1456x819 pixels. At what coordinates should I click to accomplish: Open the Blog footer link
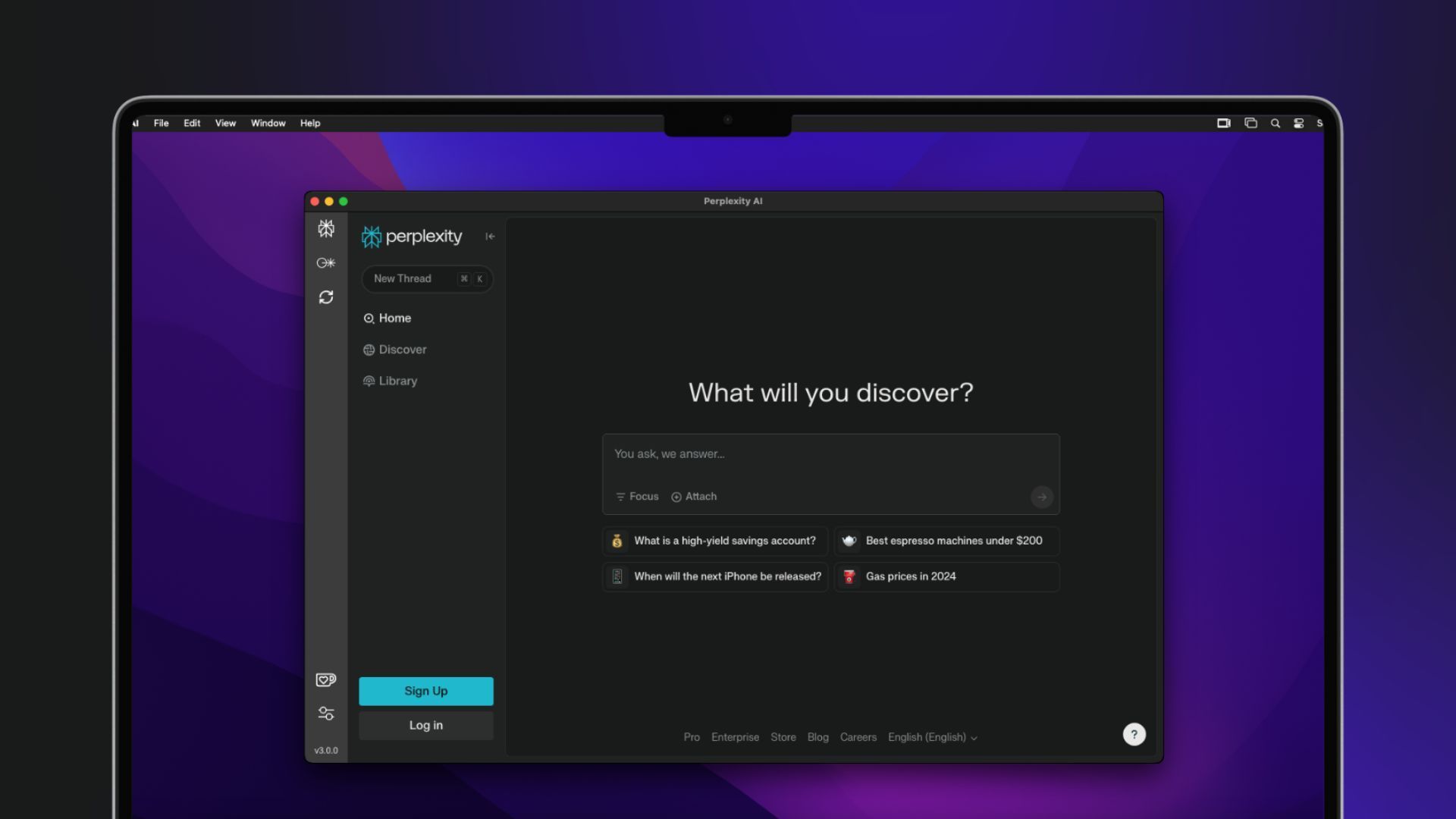[x=818, y=738]
